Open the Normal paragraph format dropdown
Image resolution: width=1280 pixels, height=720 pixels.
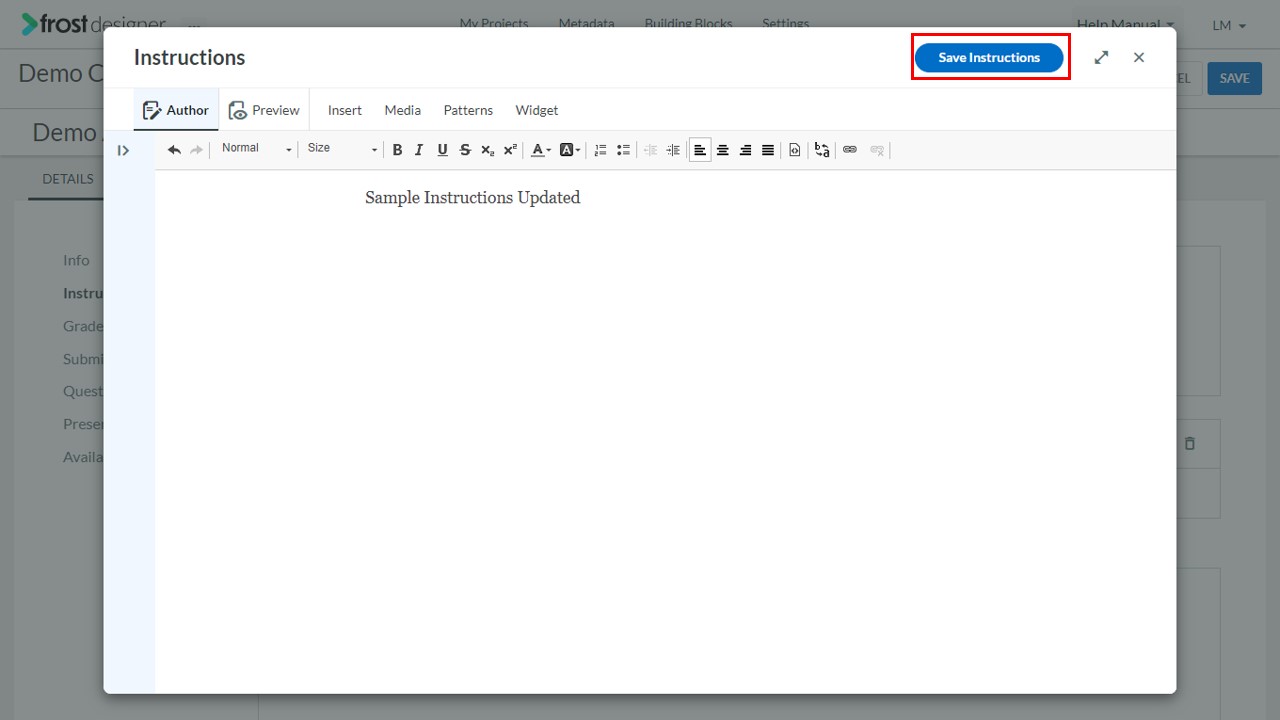(x=256, y=149)
